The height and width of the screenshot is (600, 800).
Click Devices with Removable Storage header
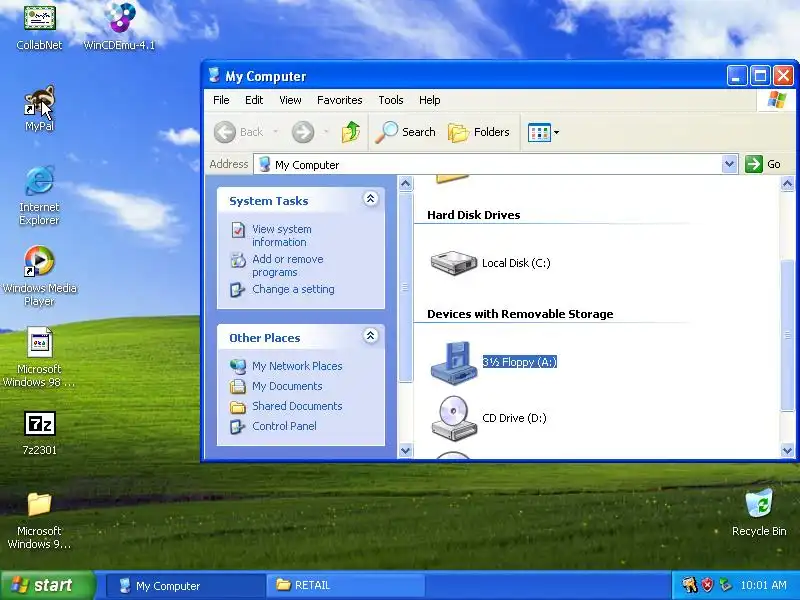click(x=520, y=314)
